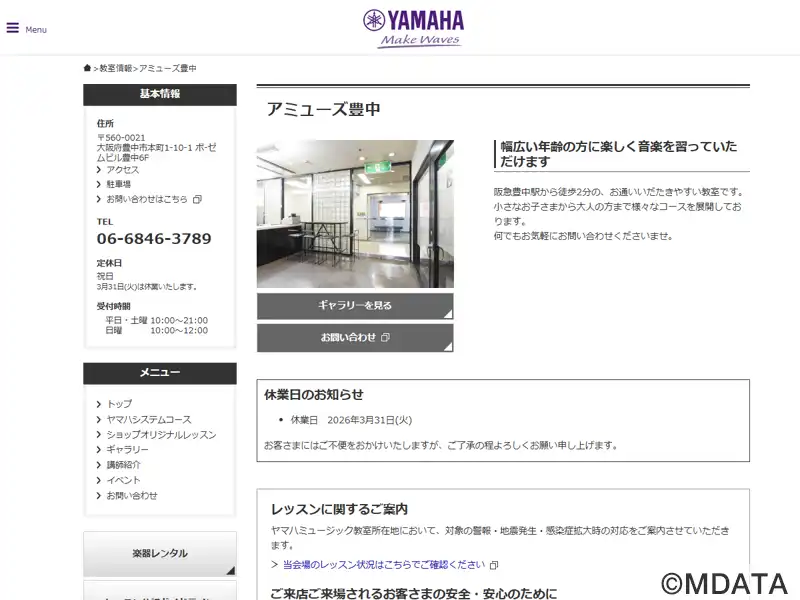Click the Yamaha Make Waves logo
This screenshot has height=600, width=800.
tap(413, 29)
